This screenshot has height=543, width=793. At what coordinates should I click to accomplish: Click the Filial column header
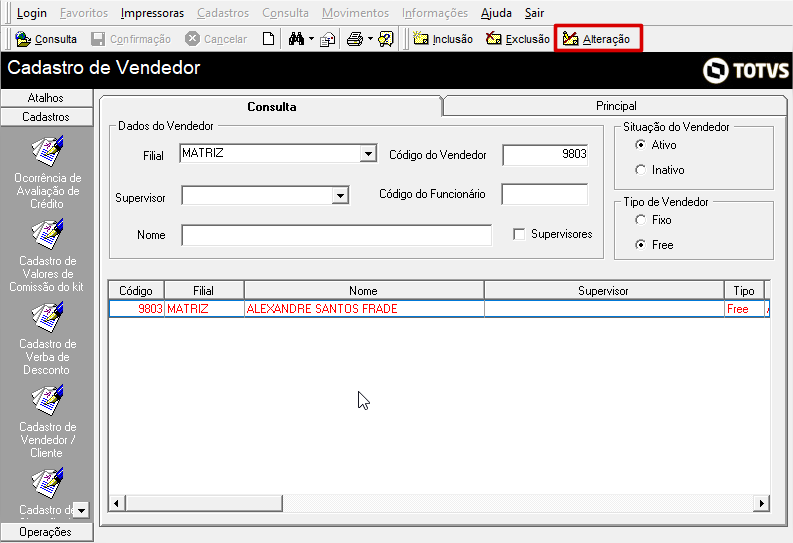pos(204,291)
